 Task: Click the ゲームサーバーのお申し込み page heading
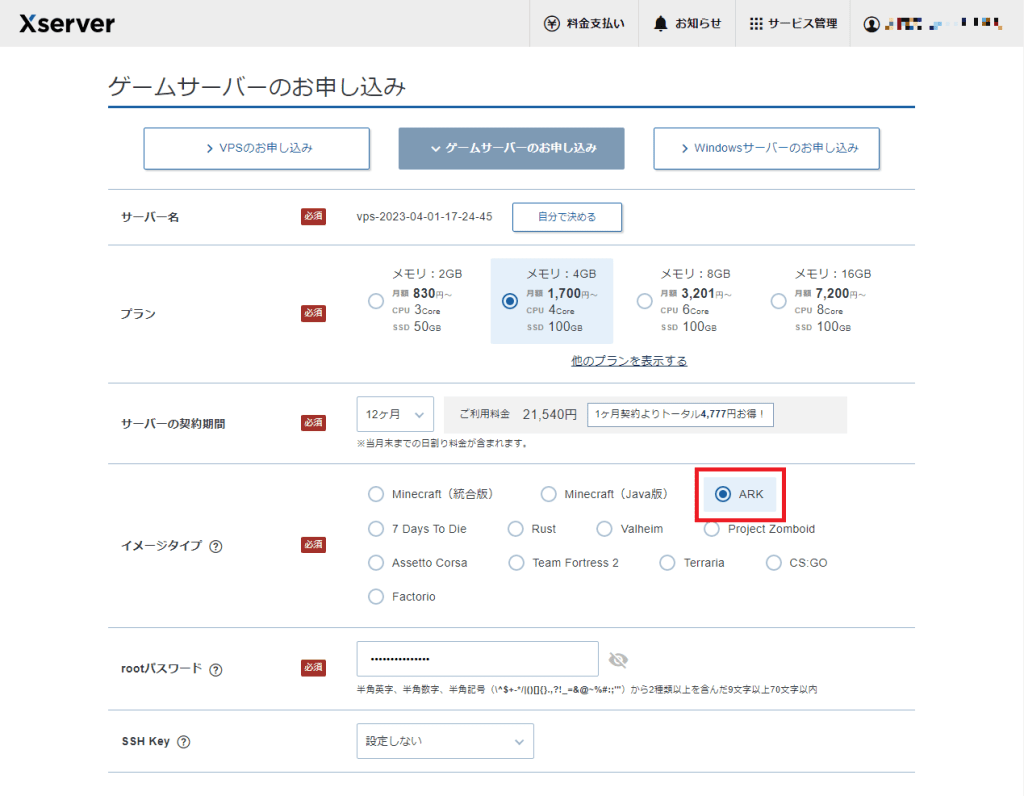(257, 86)
